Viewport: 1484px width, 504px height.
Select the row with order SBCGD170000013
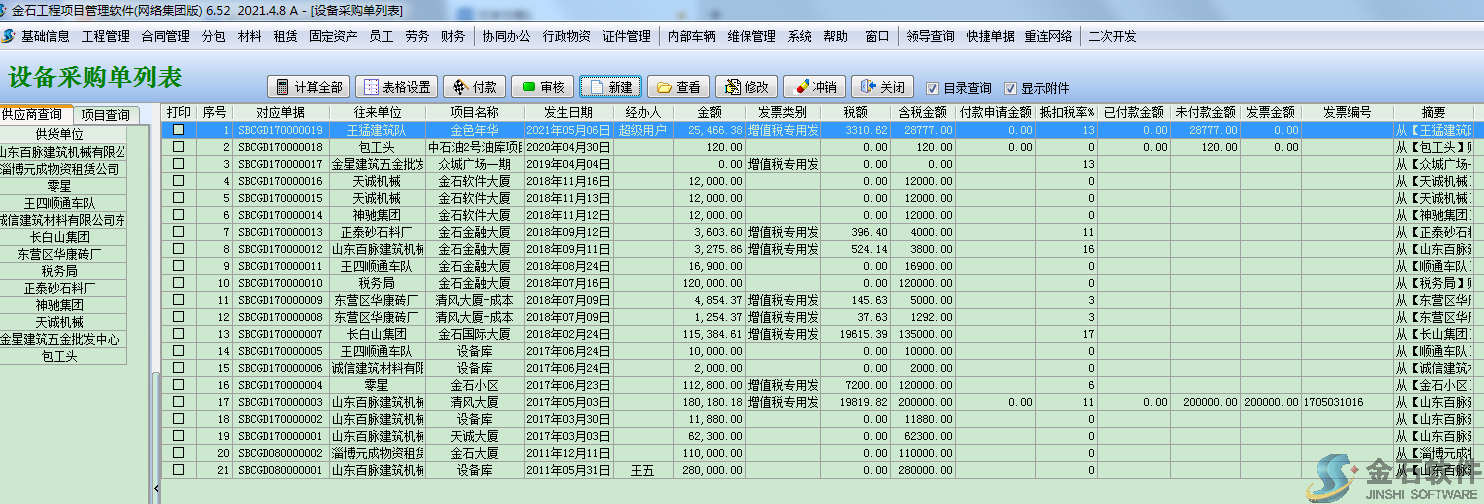[x=280, y=232]
